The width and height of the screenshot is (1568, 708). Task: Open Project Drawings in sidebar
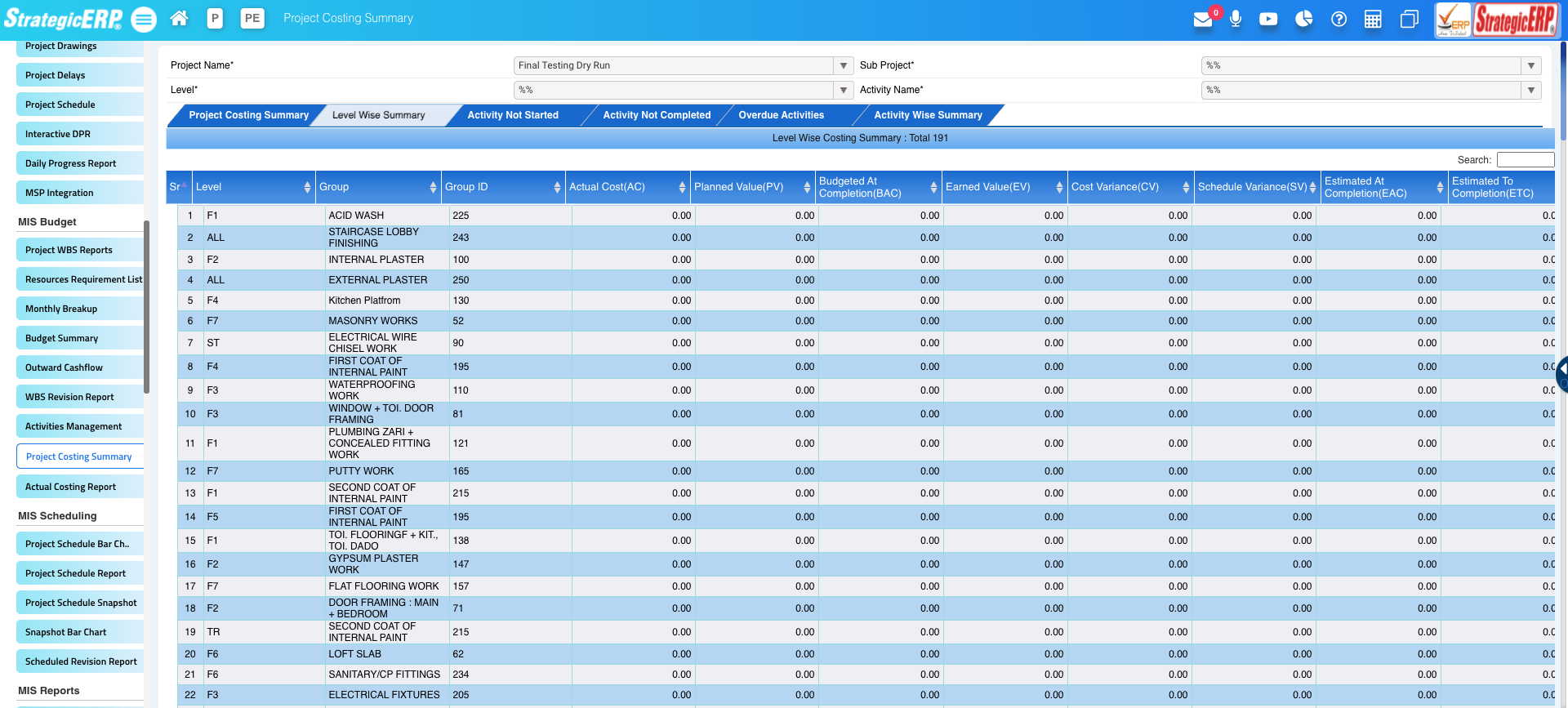point(80,47)
